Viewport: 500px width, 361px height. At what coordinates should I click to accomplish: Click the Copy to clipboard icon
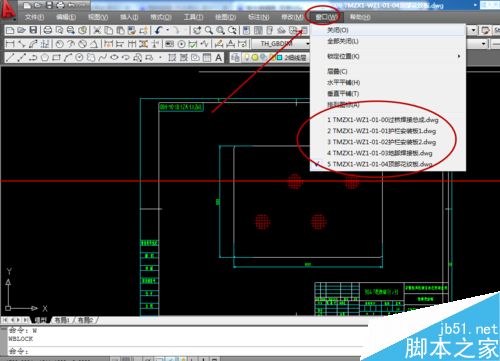108,30
